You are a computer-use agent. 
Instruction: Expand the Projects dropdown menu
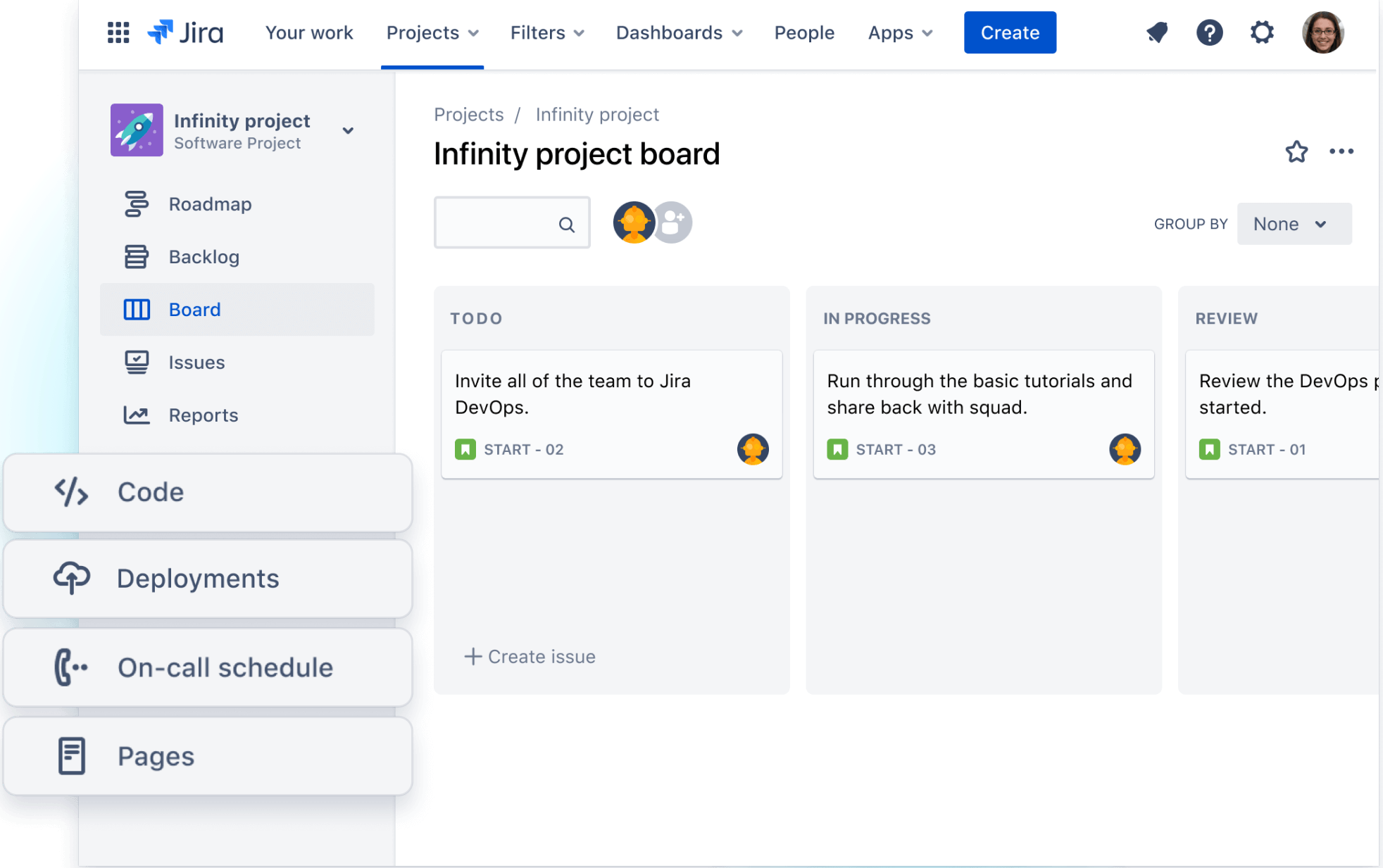click(x=432, y=32)
